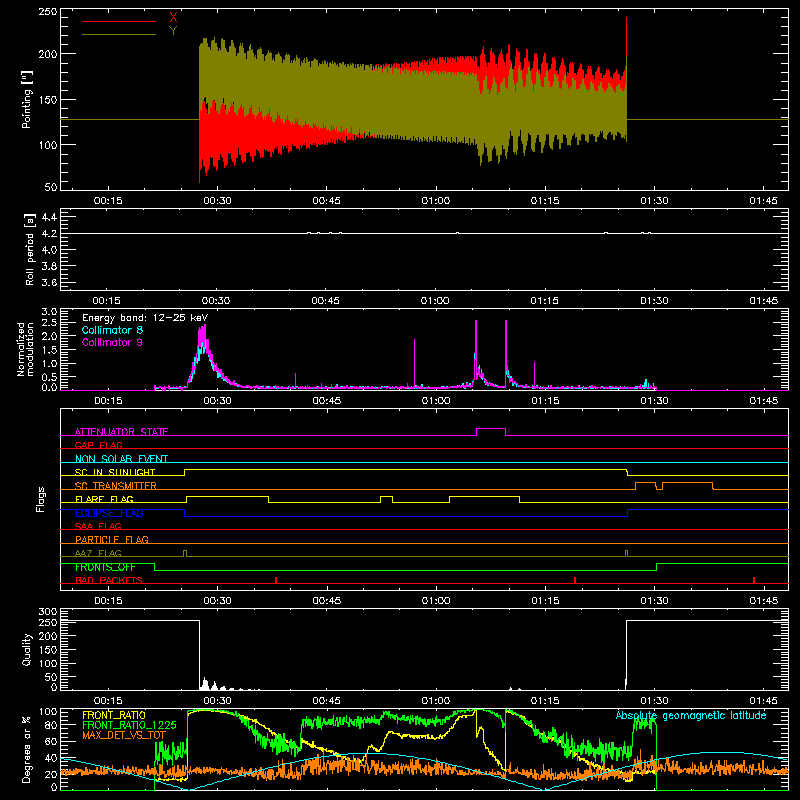
Task: Click the cyan 'Collimator 8' legend entry
Action: pos(112,330)
